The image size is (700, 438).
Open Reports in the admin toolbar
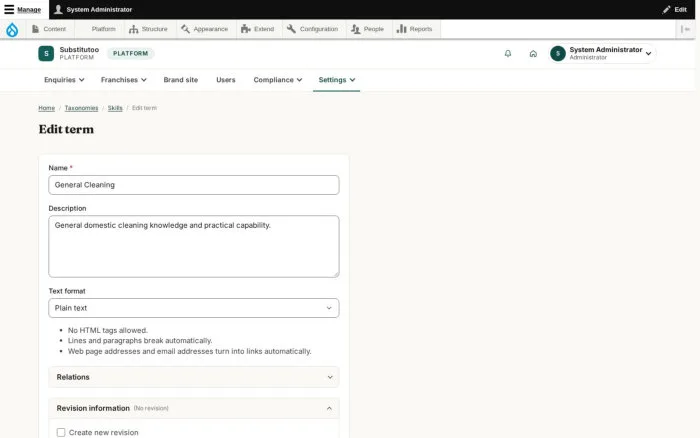pyautogui.click(x=415, y=29)
